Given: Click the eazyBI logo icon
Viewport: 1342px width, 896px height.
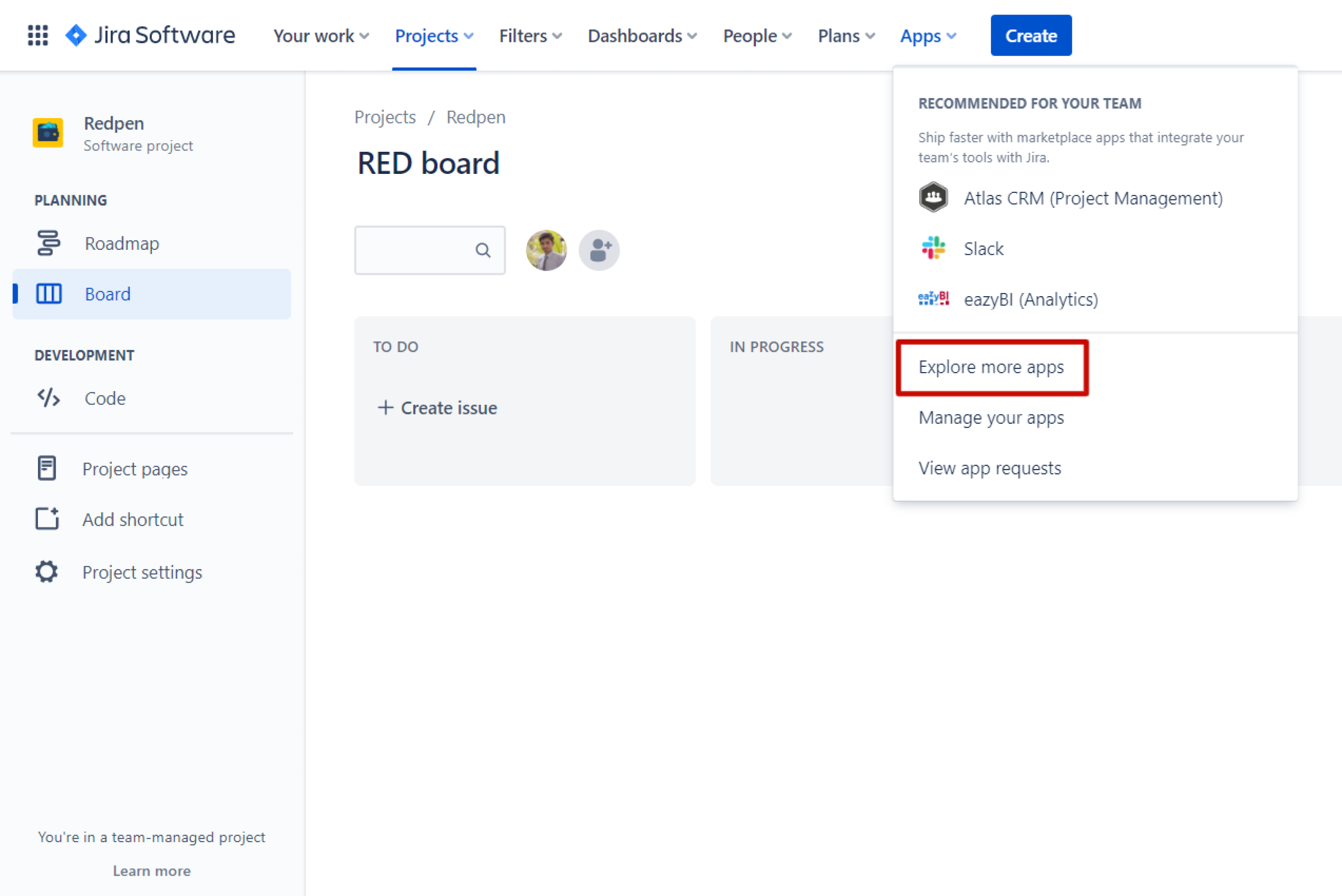Looking at the screenshot, I should [933, 298].
